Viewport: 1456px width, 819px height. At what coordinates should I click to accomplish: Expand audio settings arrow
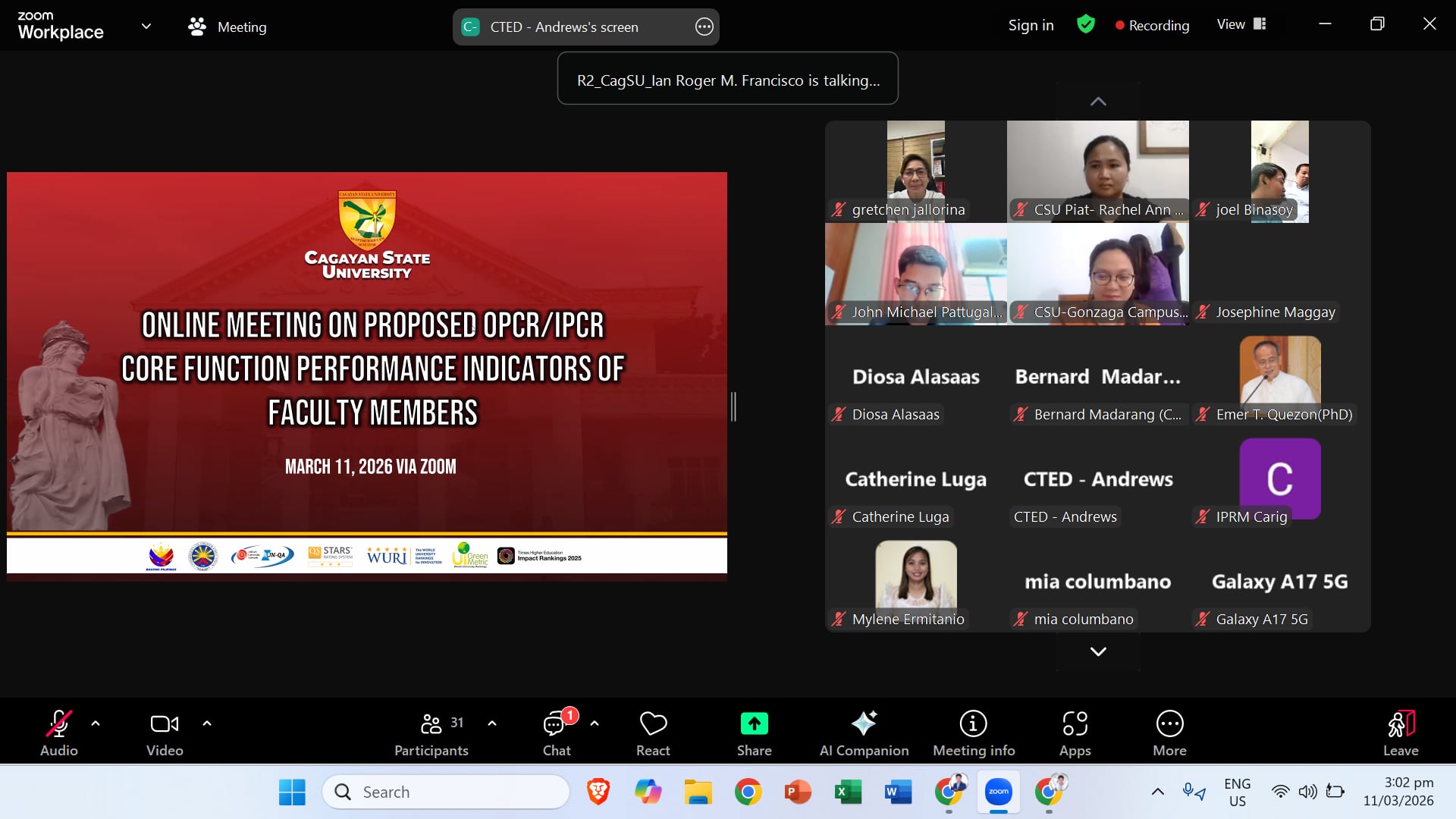point(96,723)
